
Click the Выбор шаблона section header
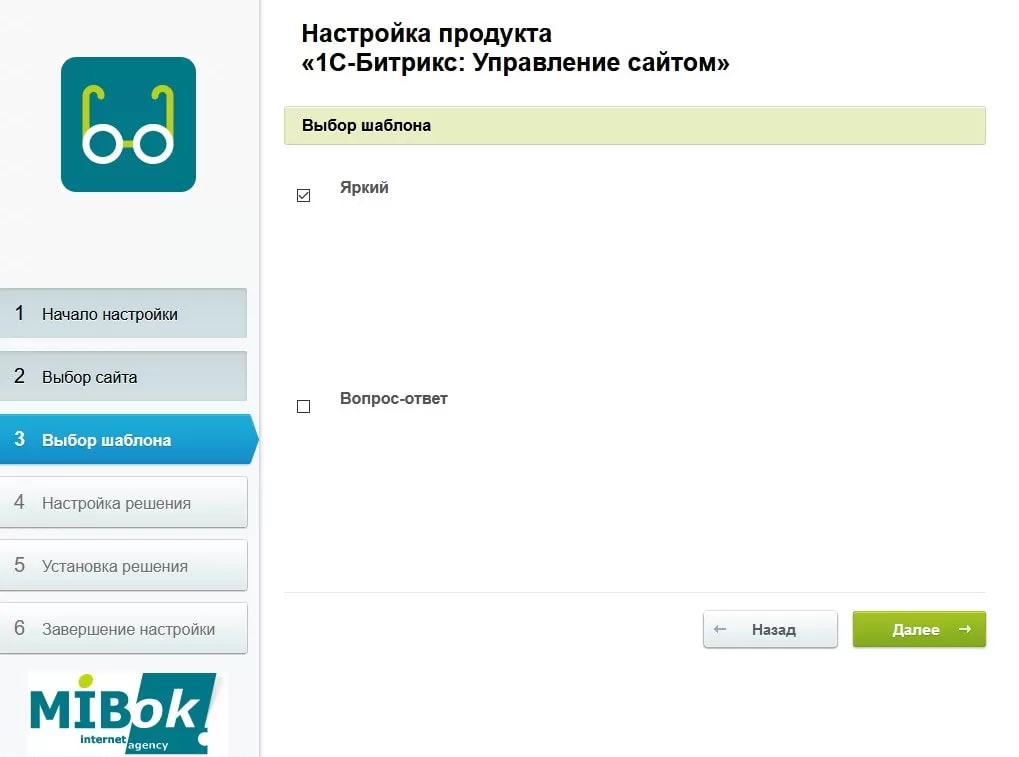pyautogui.click(x=635, y=125)
